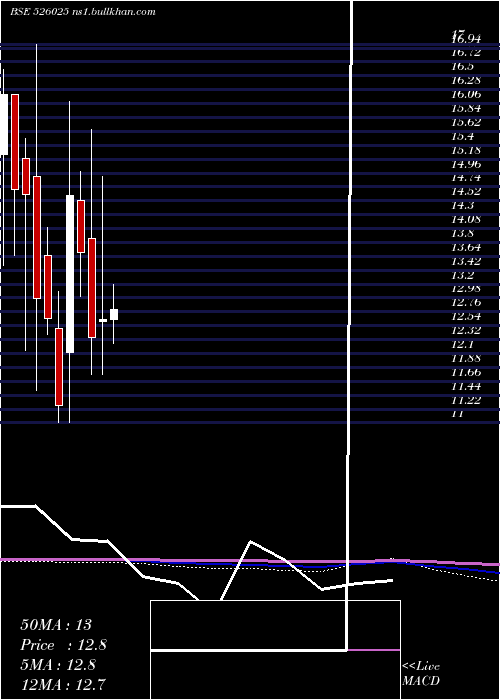The height and width of the screenshot is (700, 500).
Task: Click the lowest red candle near 11.22
Action: point(59,367)
